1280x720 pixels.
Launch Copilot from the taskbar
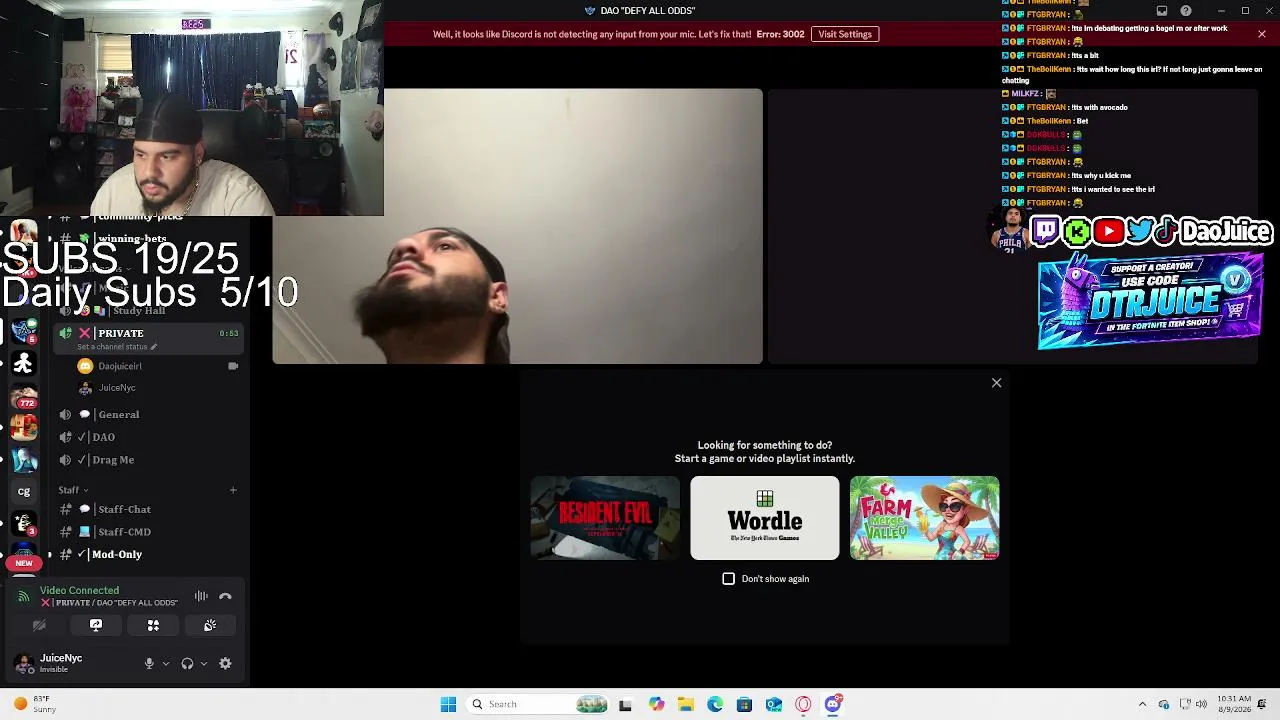click(656, 704)
